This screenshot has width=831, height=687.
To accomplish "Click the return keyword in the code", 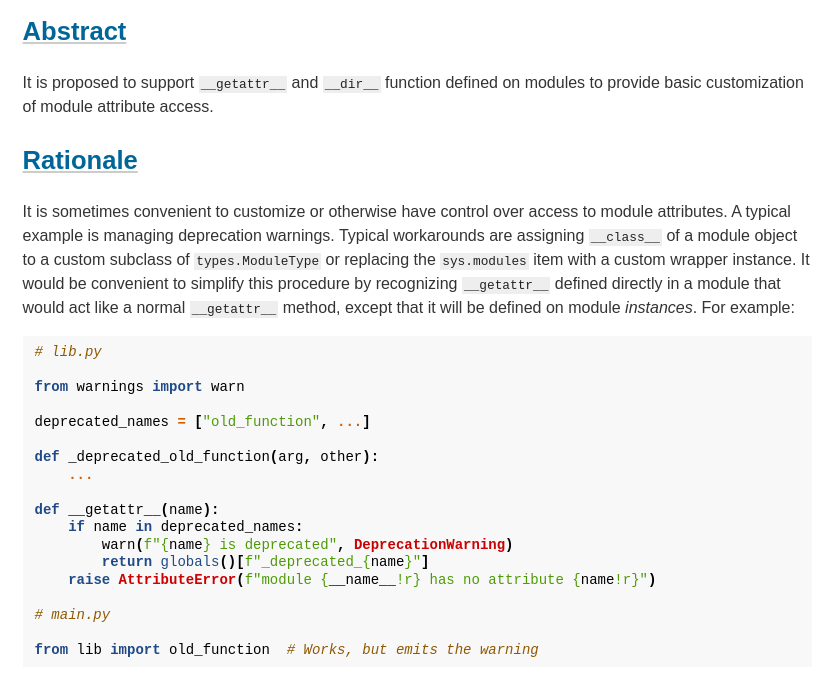I will pyautogui.click(x=126, y=562).
